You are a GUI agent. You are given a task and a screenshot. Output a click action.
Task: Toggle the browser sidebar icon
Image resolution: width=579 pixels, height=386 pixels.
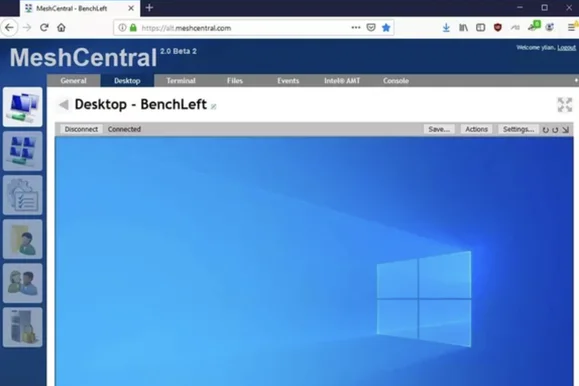480,28
